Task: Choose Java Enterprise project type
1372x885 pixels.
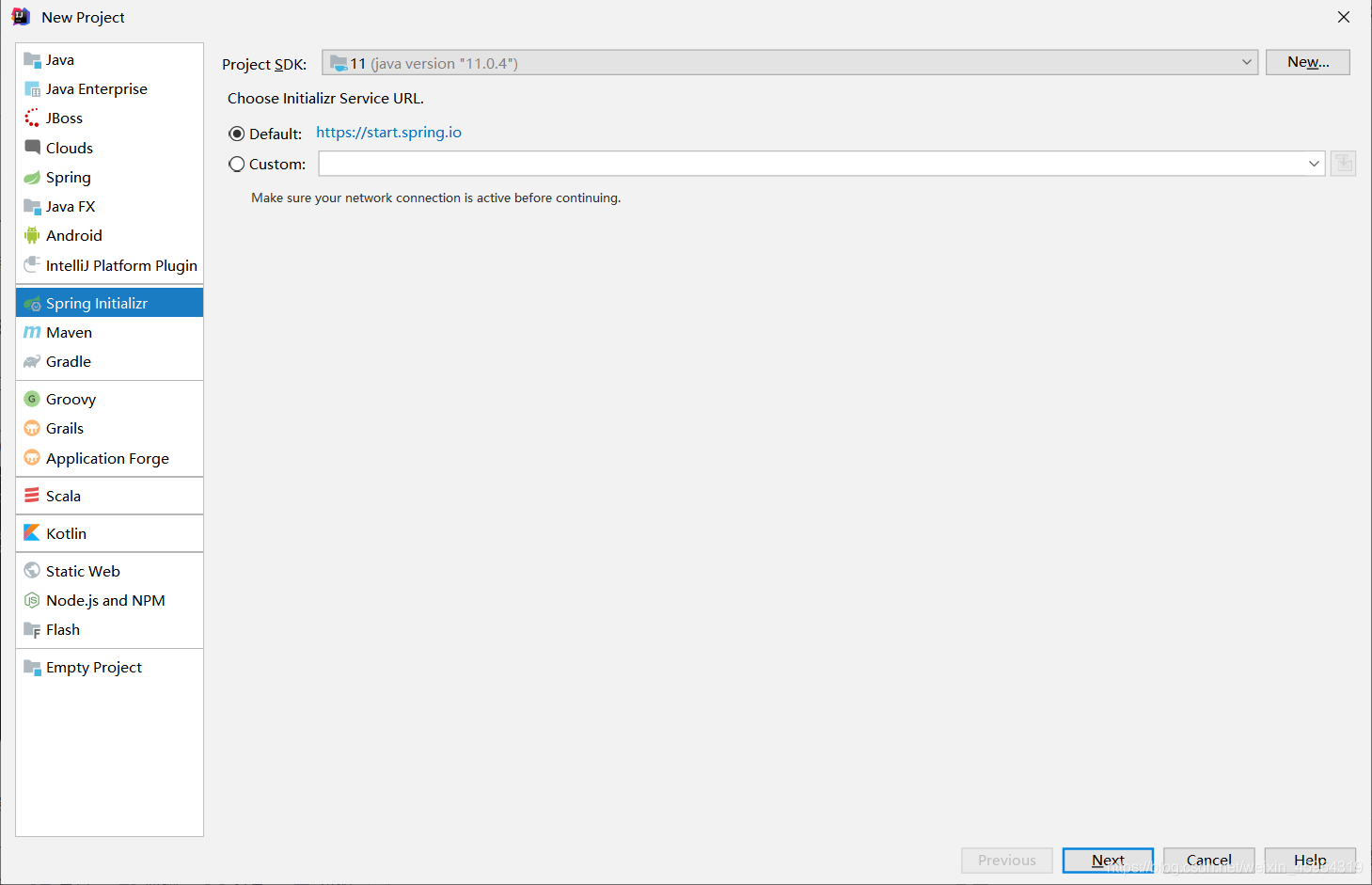Action: pyautogui.click(x=109, y=89)
